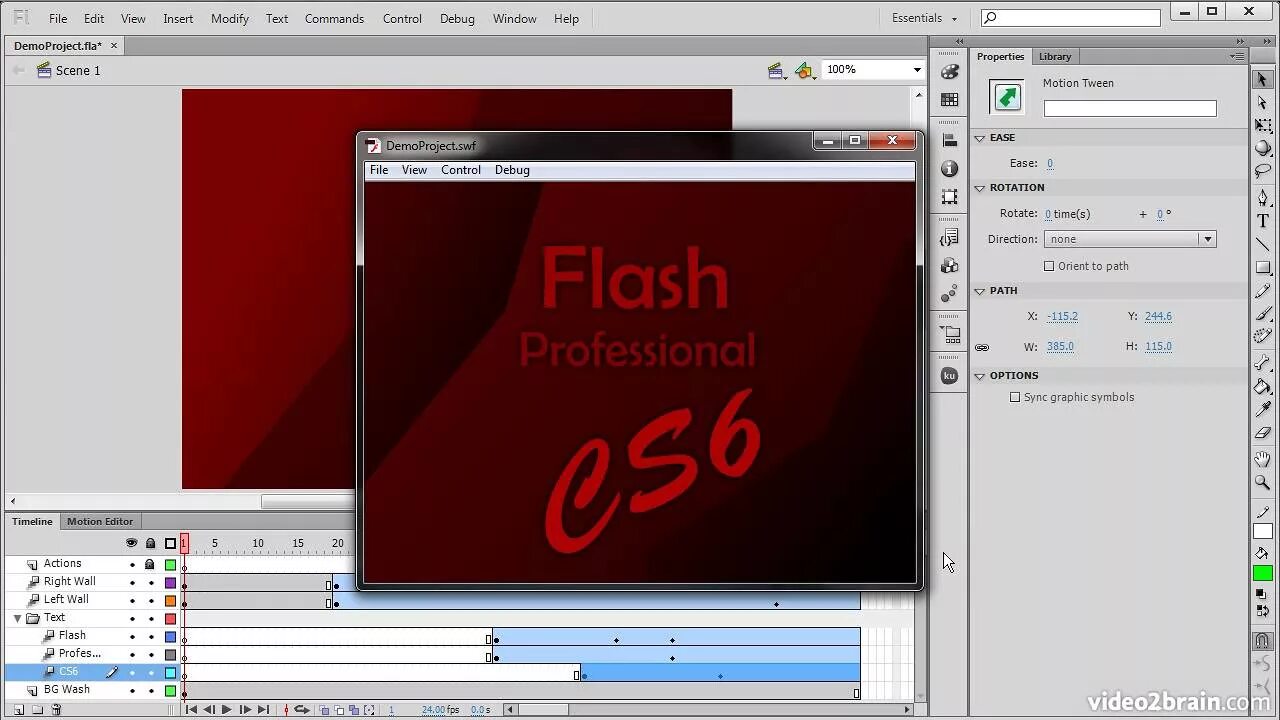This screenshot has width=1280, height=720.
Task: Toggle the timeline loop playback button
Action: (x=302, y=710)
